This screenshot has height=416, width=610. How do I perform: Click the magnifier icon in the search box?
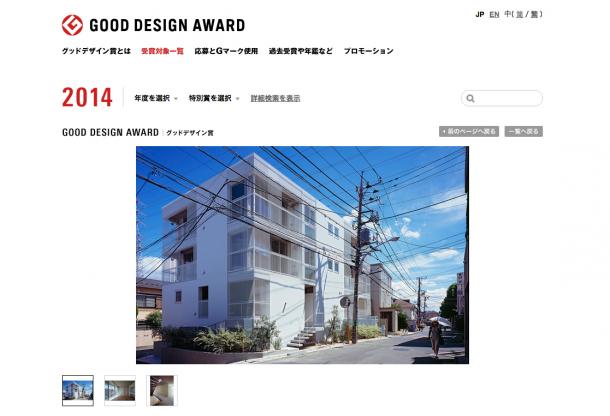click(x=470, y=98)
